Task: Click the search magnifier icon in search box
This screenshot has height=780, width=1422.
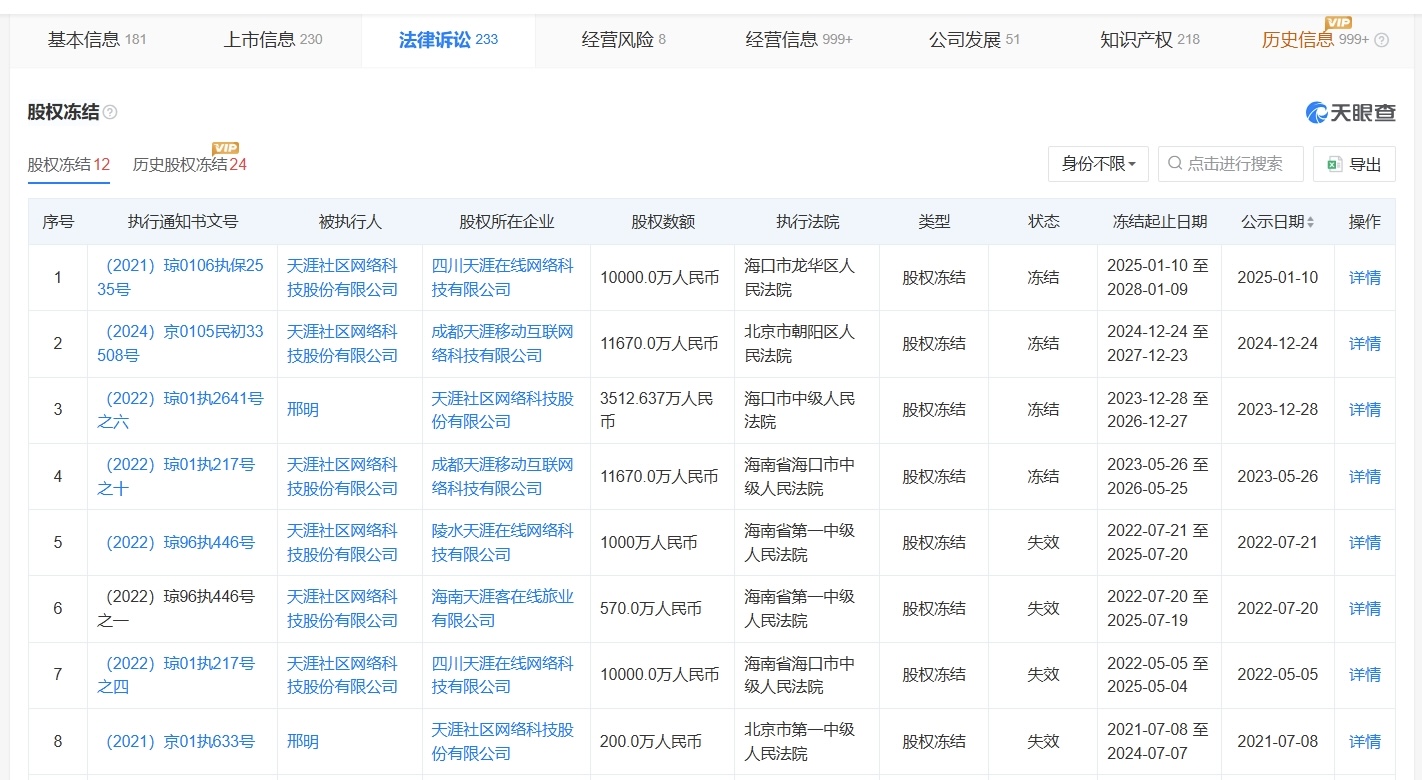Action: [1175, 163]
